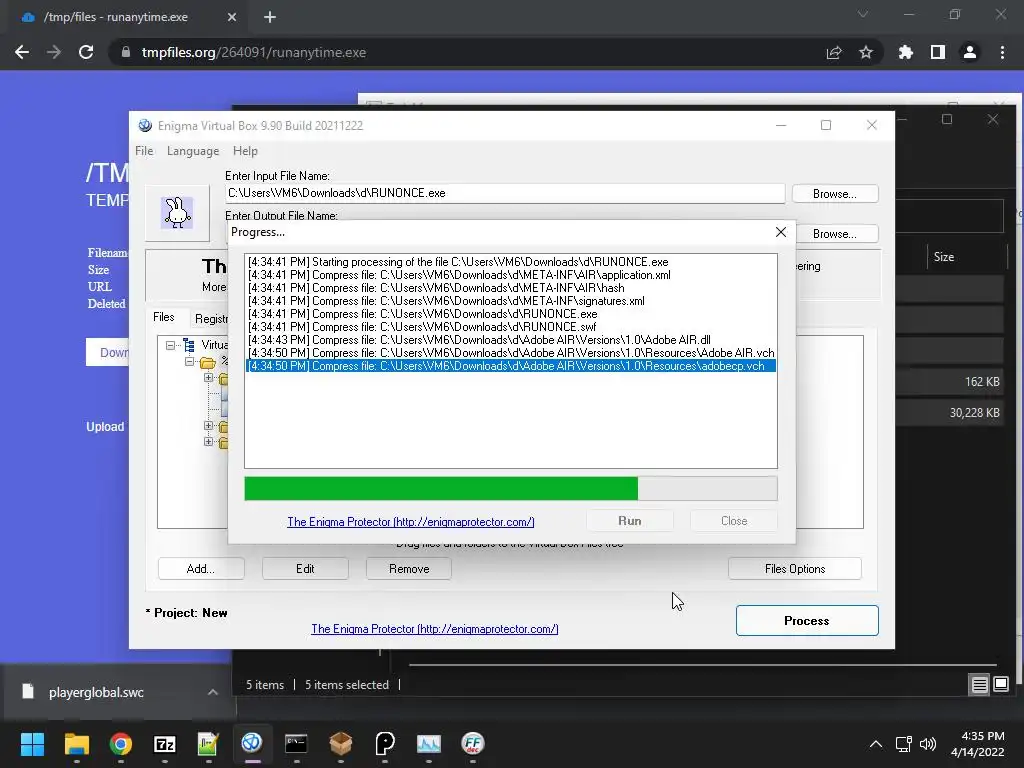Open the FF dec taskbar icon
1024x768 pixels.
472,744
